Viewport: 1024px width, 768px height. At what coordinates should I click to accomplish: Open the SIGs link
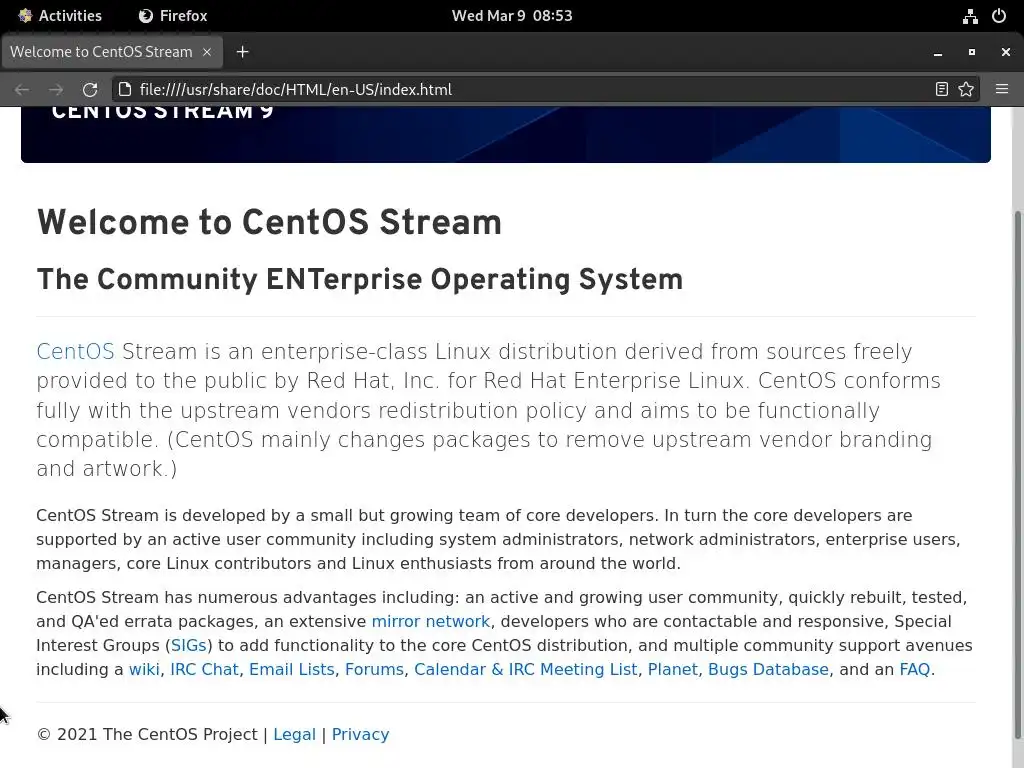tap(189, 645)
